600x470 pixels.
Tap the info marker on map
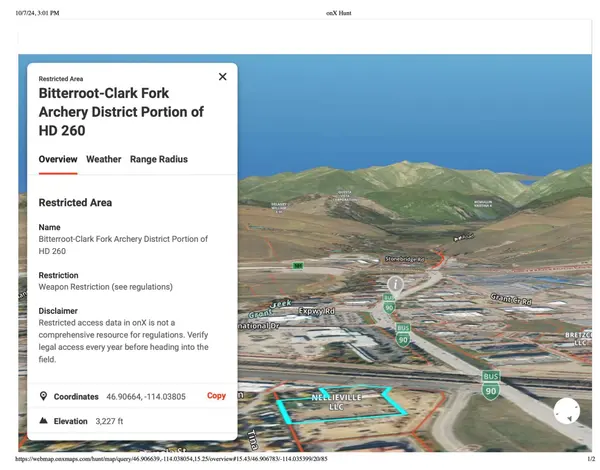(396, 285)
